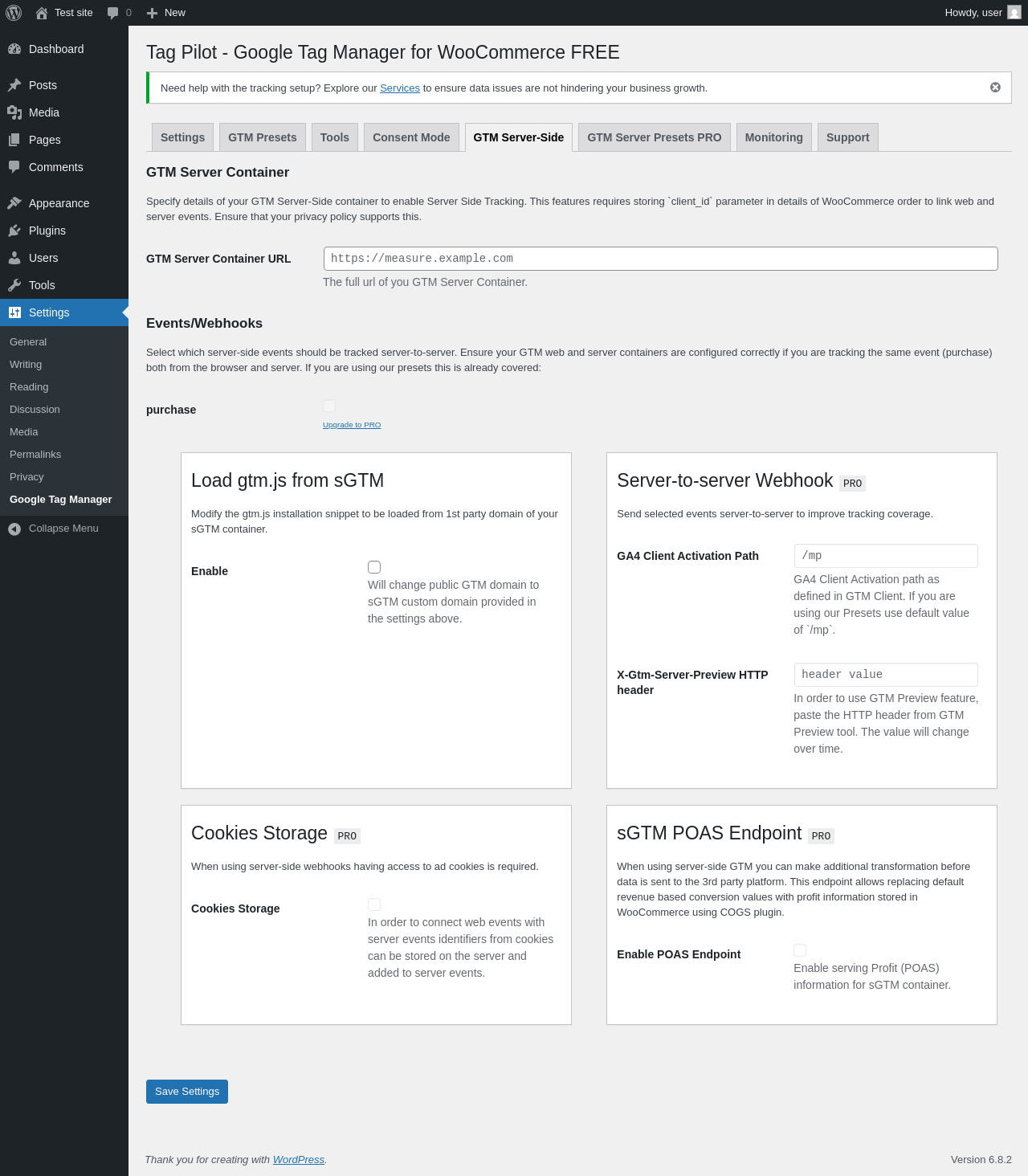Click the Pages sidebar icon
This screenshot has height=1176, width=1028.
[14, 140]
